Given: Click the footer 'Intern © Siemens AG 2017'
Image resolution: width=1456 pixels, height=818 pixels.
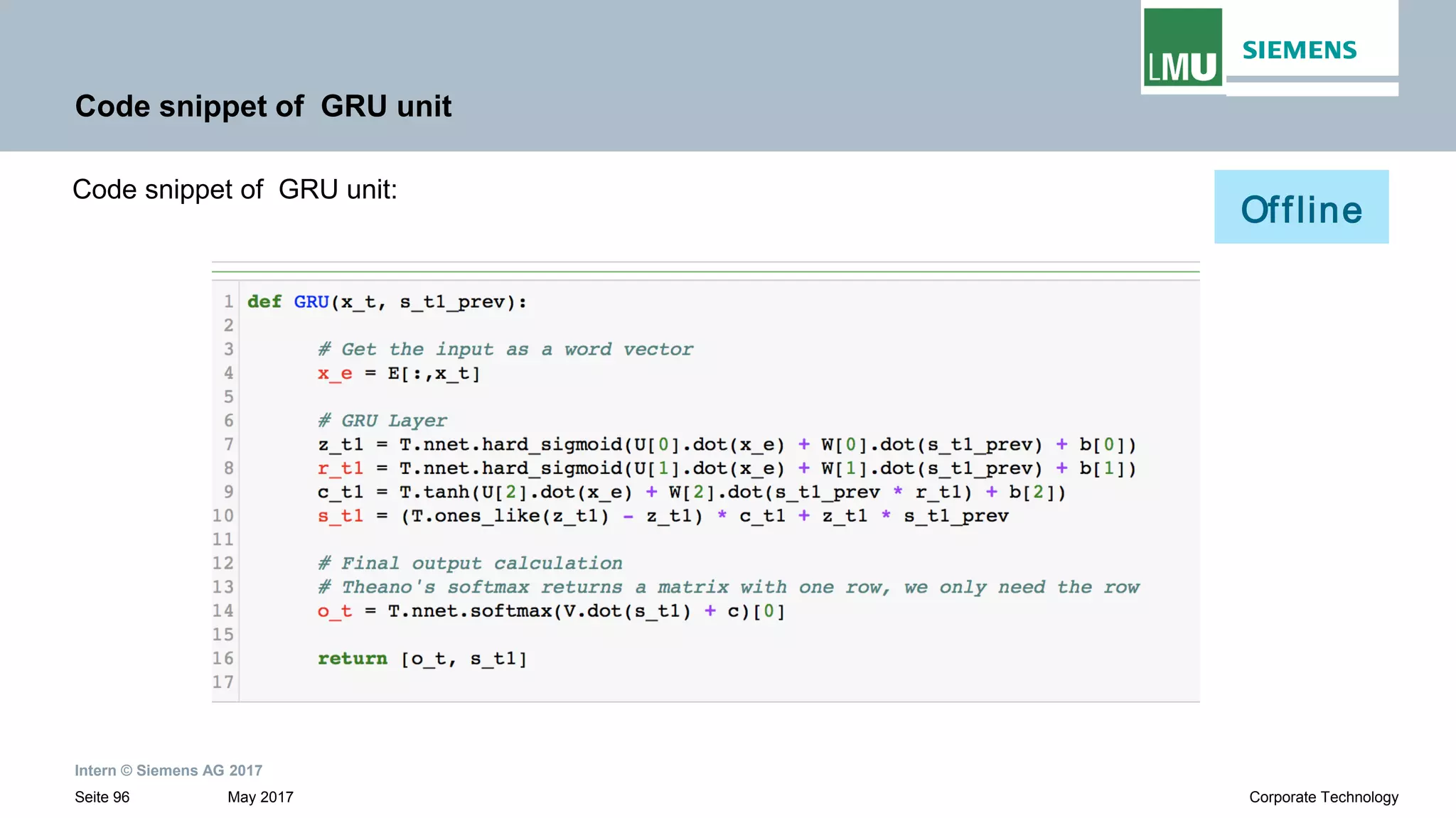Looking at the screenshot, I should click(x=168, y=770).
